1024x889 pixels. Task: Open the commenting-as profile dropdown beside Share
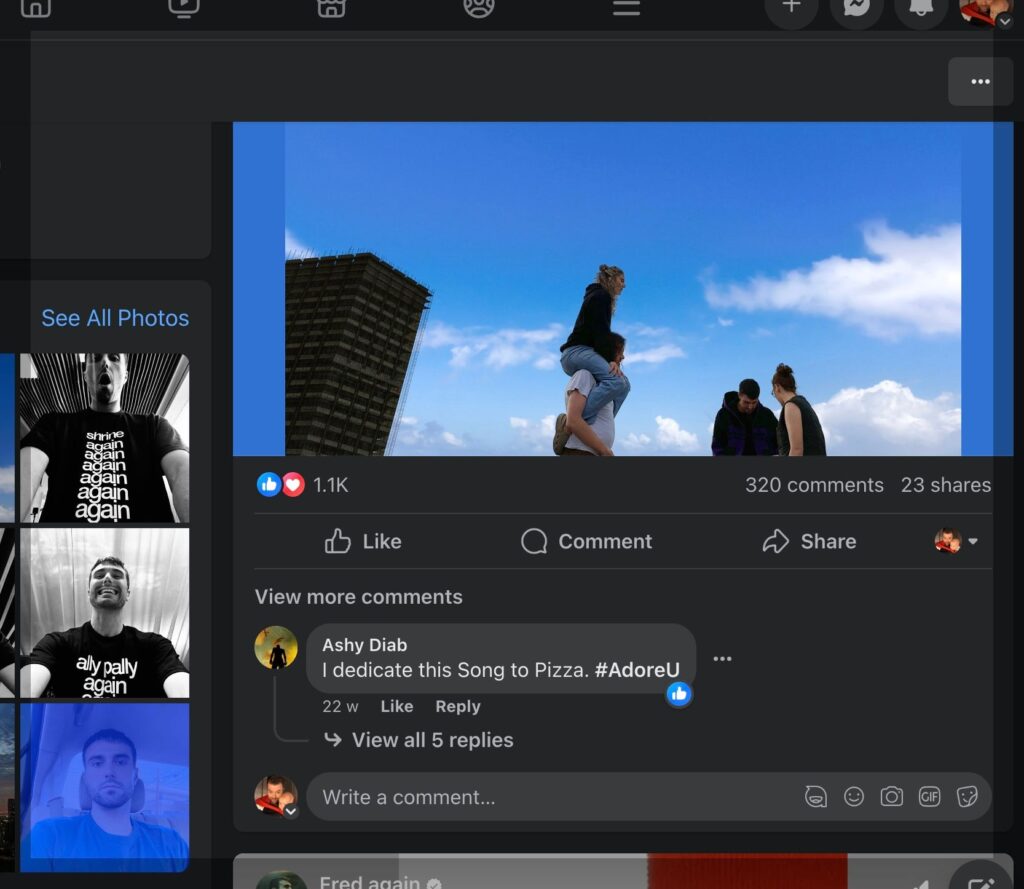tap(956, 541)
